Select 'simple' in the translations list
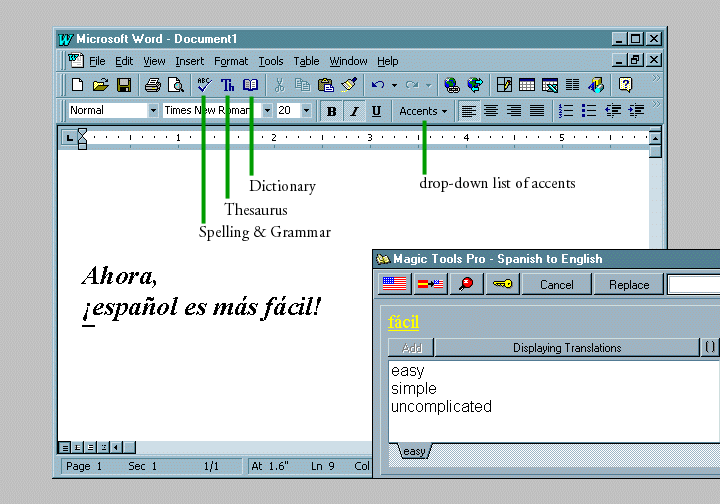Screen dimensions: 720x504 coord(414,389)
